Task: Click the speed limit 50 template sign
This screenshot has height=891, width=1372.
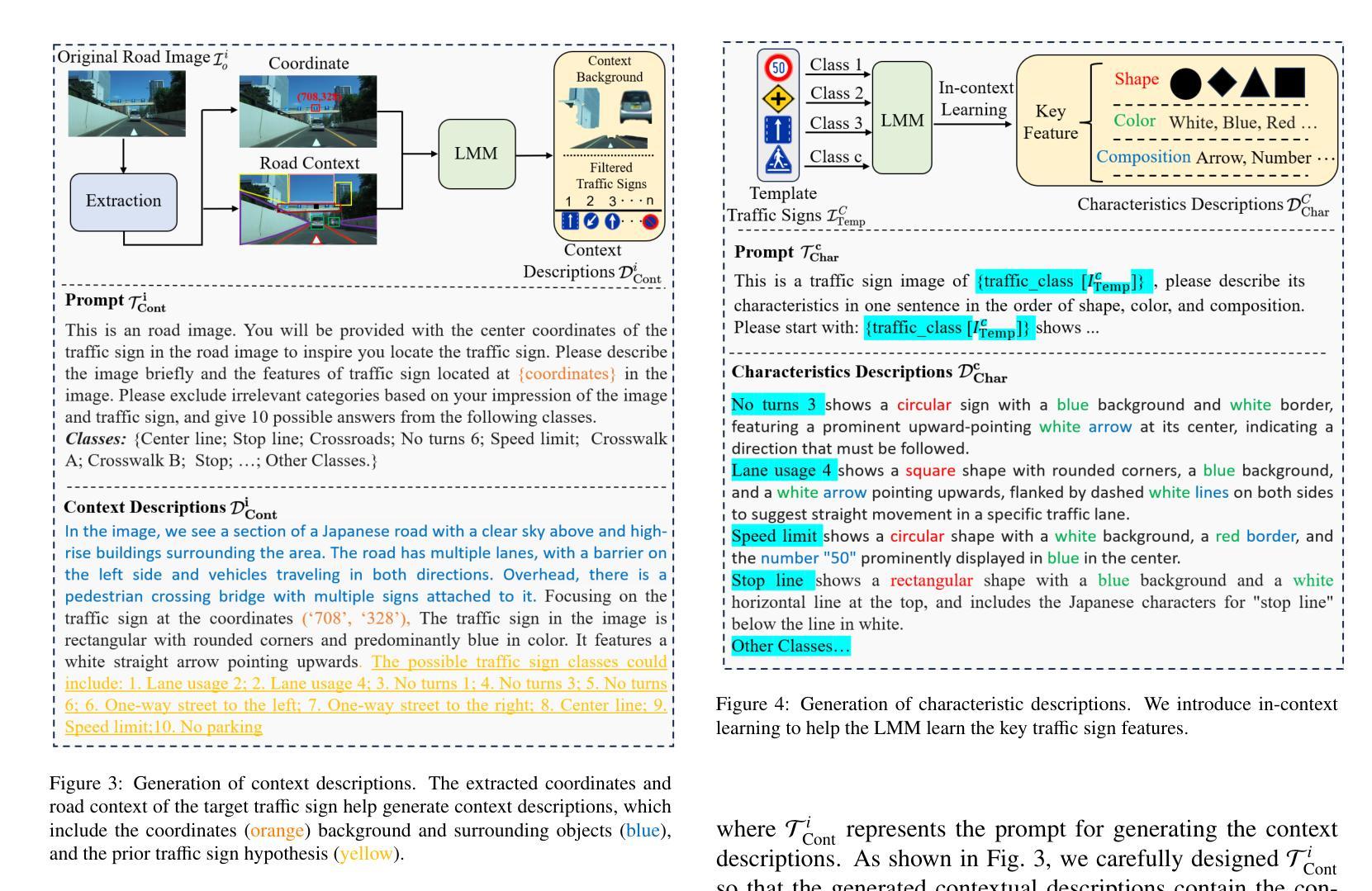Action: coord(779,67)
